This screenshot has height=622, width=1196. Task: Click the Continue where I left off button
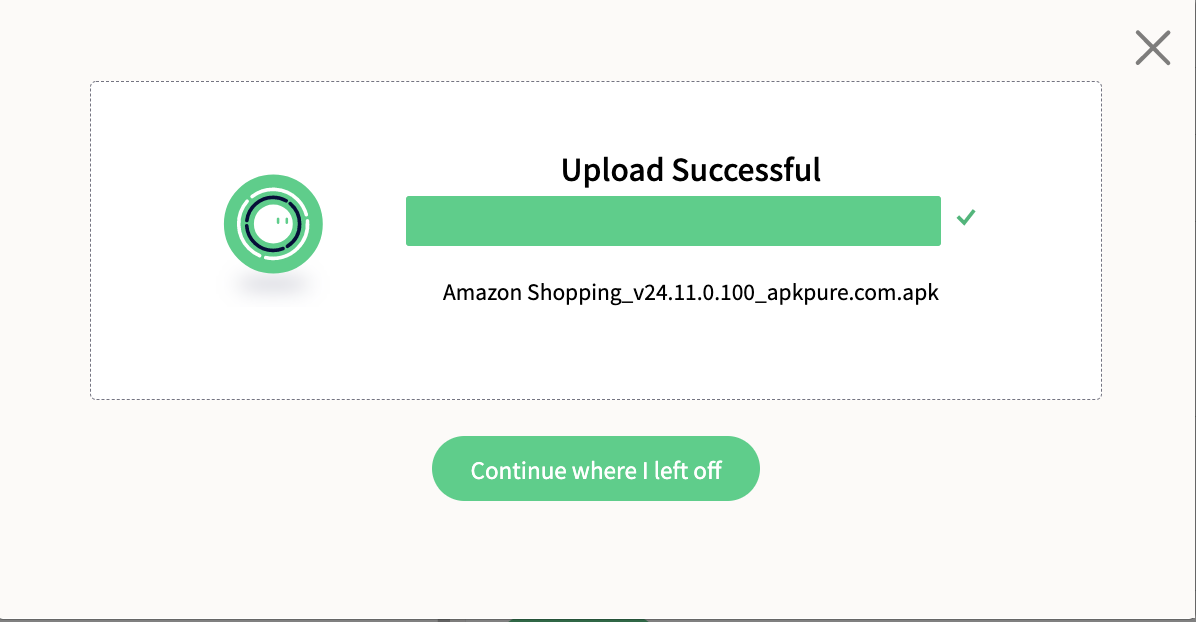[x=596, y=469]
